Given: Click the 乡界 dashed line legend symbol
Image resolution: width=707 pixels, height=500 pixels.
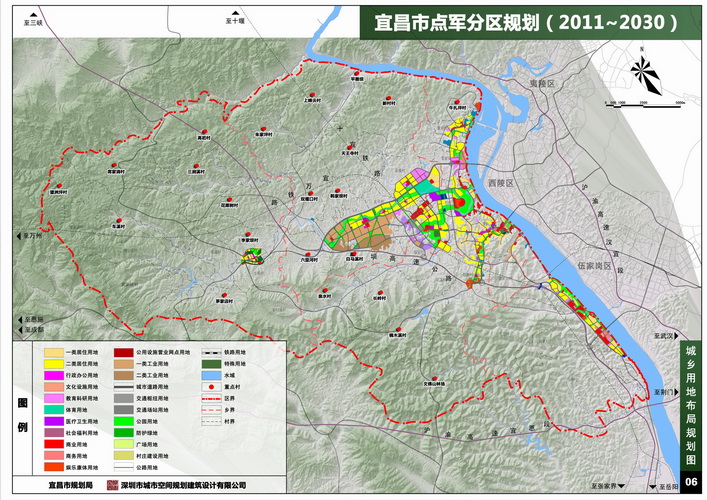Looking at the screenshot, I should click(212, 408).
